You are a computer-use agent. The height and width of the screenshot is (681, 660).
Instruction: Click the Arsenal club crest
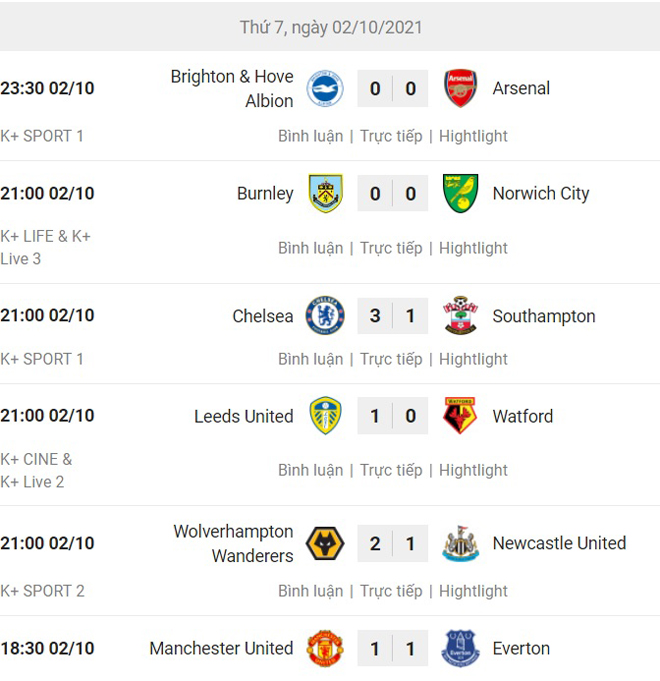click(x=461, y=89)
